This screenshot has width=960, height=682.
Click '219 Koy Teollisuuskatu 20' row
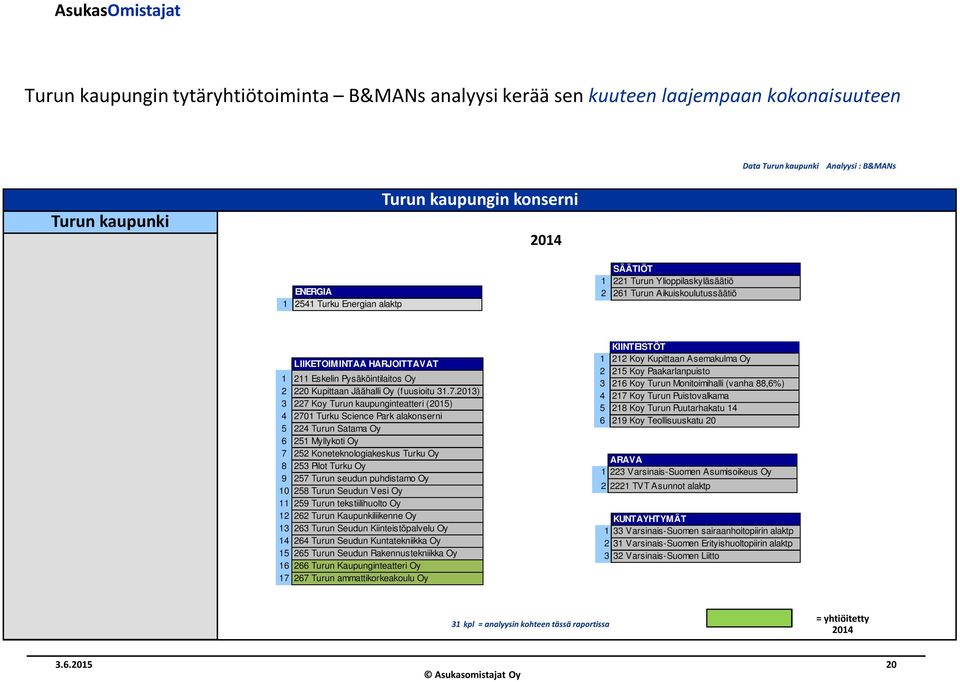pyautogui.click(x=704, y=421)
